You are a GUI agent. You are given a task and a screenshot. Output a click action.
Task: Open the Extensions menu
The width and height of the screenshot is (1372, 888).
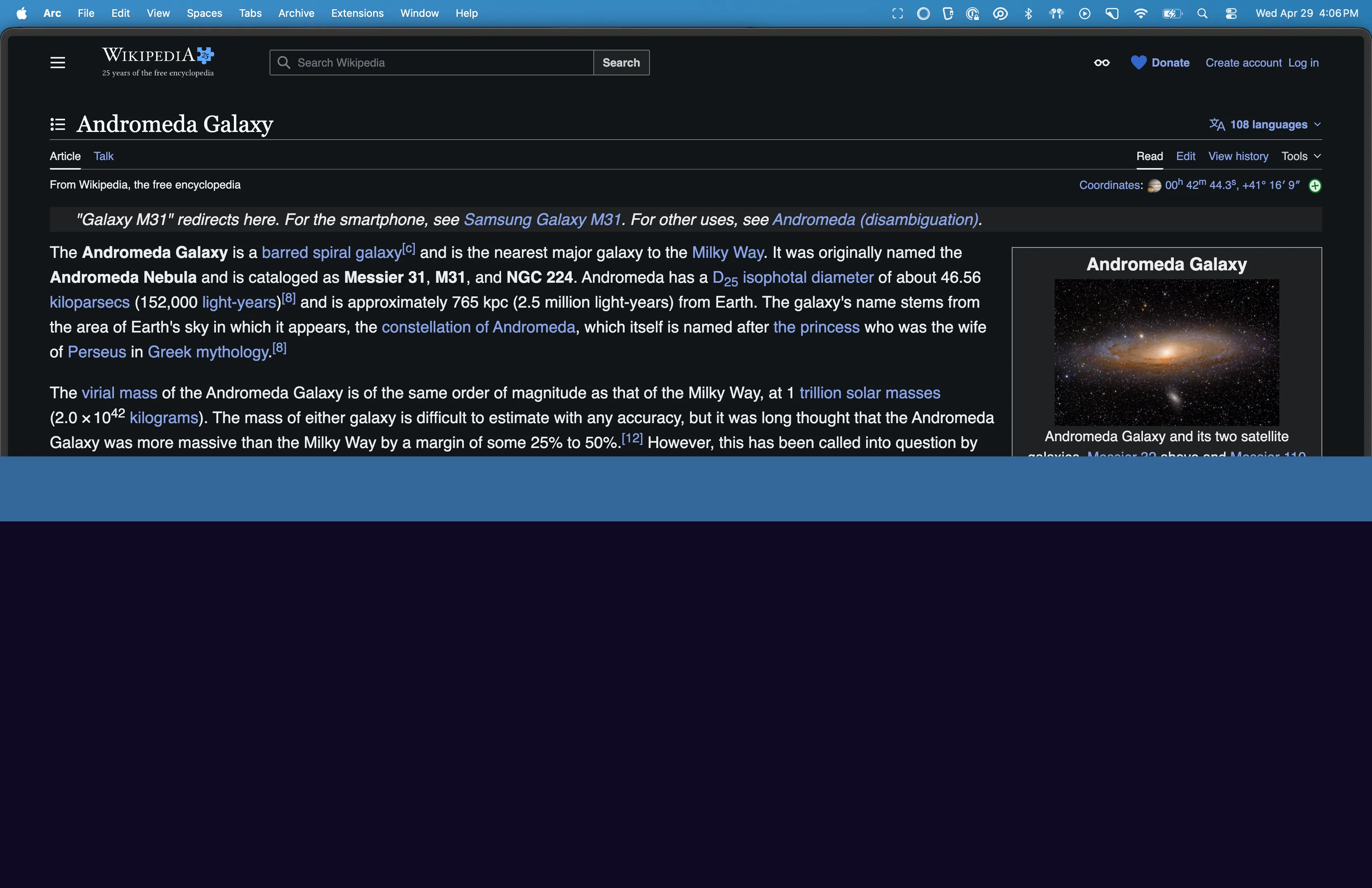pyautogui.click(x=357, y=13)
